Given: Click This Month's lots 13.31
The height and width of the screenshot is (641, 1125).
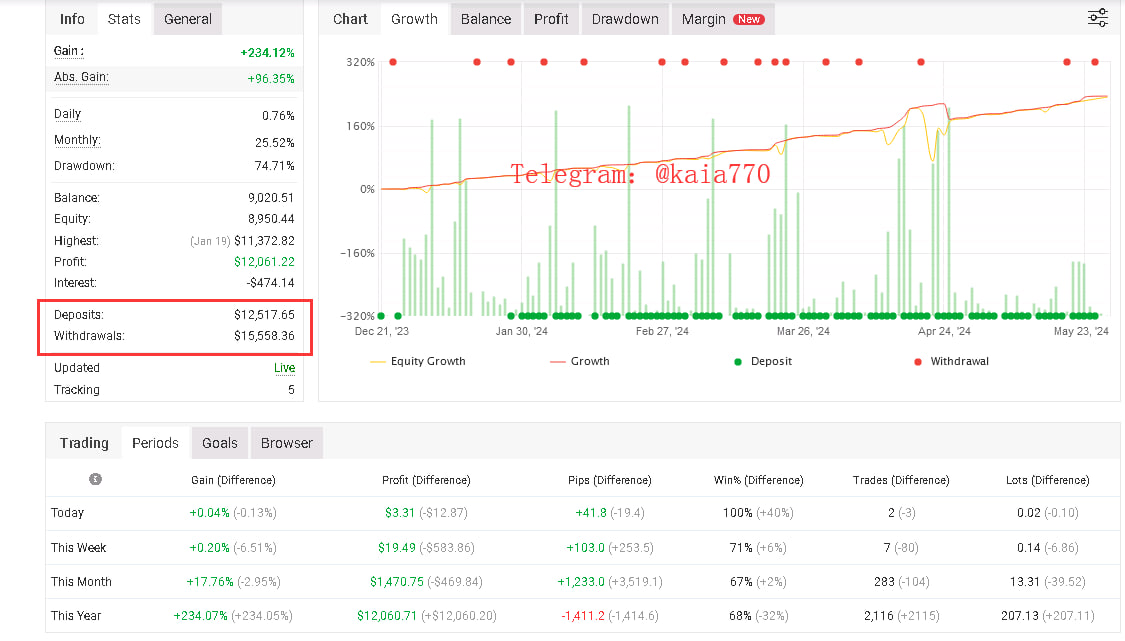Looking at the screenshot, I should [x=1025, y=581].
